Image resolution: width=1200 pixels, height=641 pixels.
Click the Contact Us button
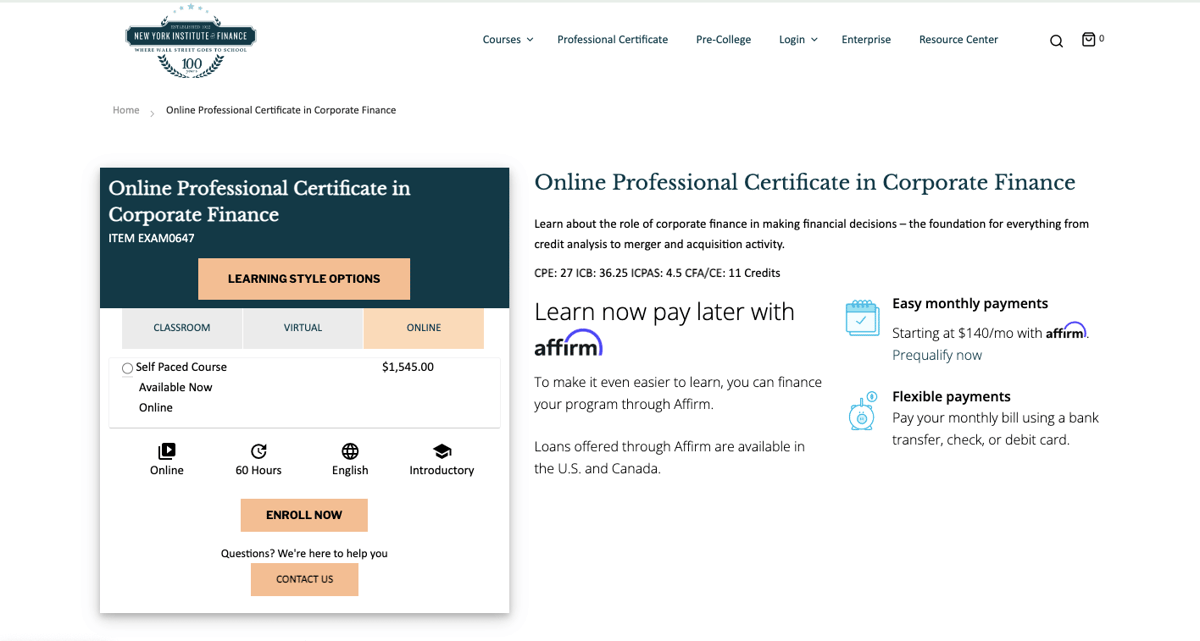[304, 579]
